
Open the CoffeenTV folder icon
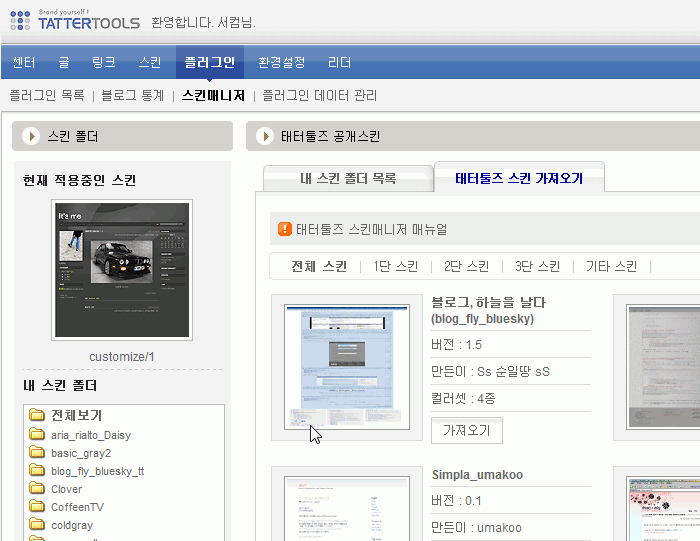coord(37,506)
